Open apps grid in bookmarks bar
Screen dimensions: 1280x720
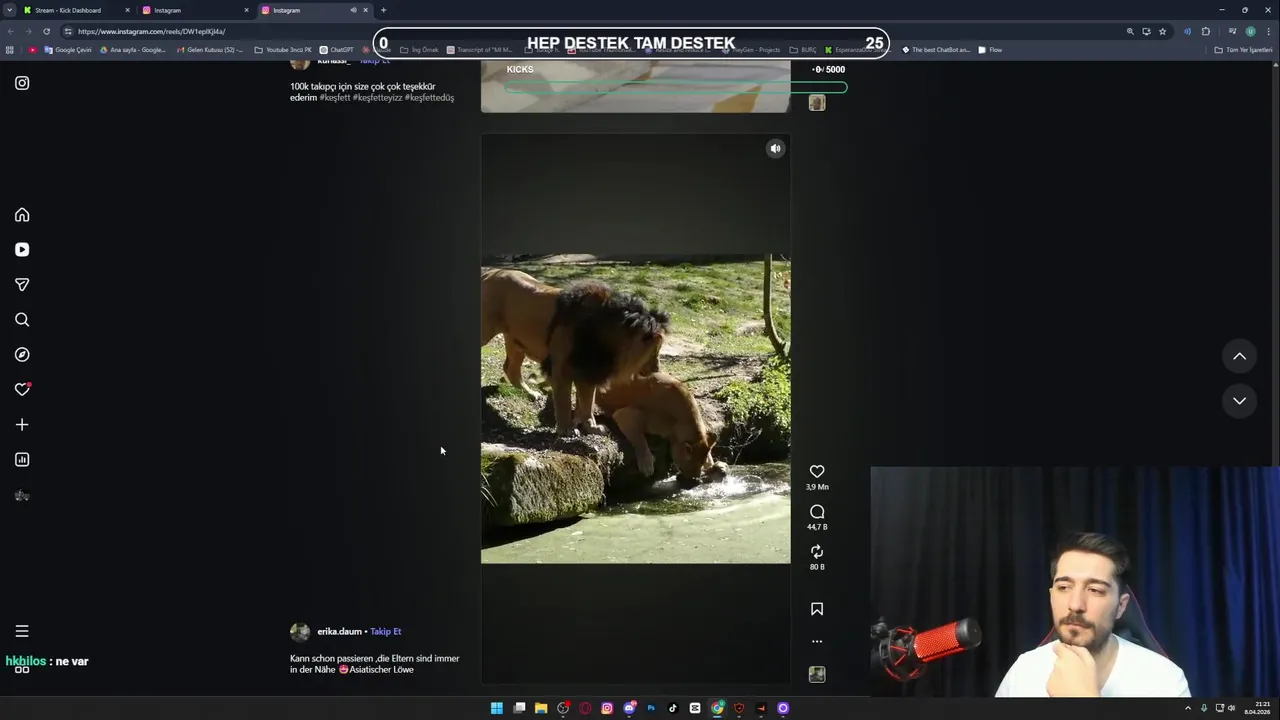point(10,49)
